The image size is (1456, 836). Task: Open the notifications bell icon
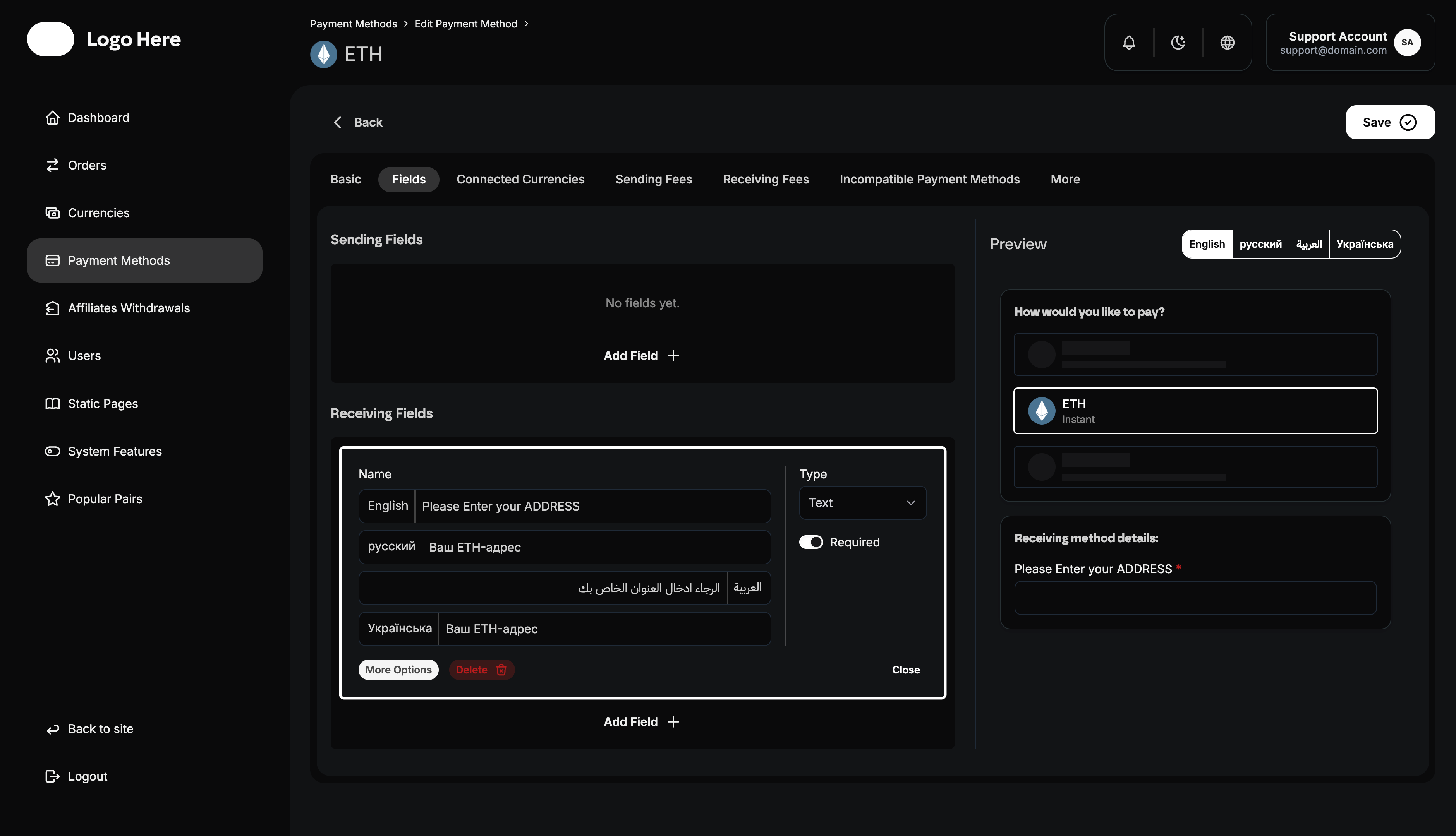tap(1129, 42)
